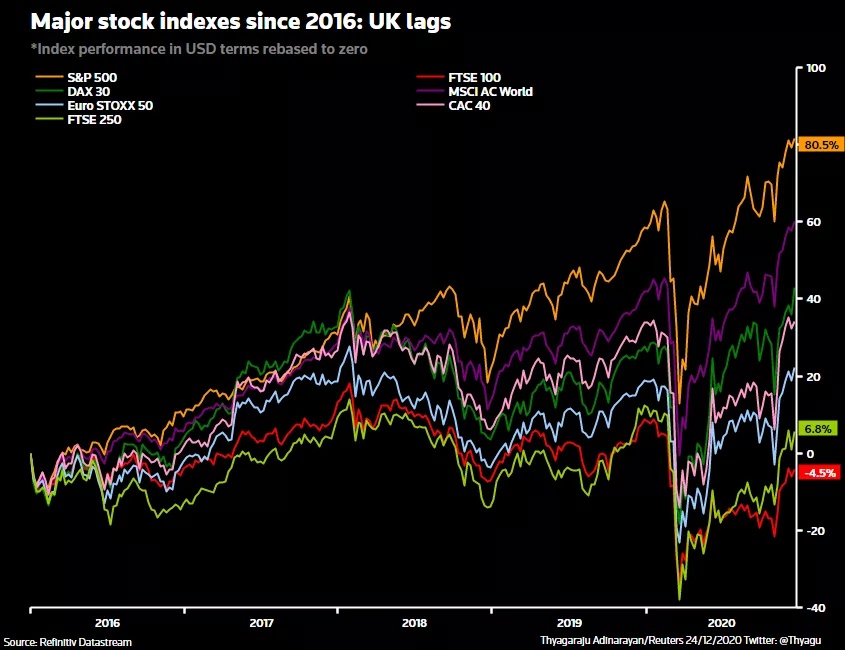Screen dimensions: 845x650
Task: Select the FTSE 250 legend entry
Action: tap(79, 119)
